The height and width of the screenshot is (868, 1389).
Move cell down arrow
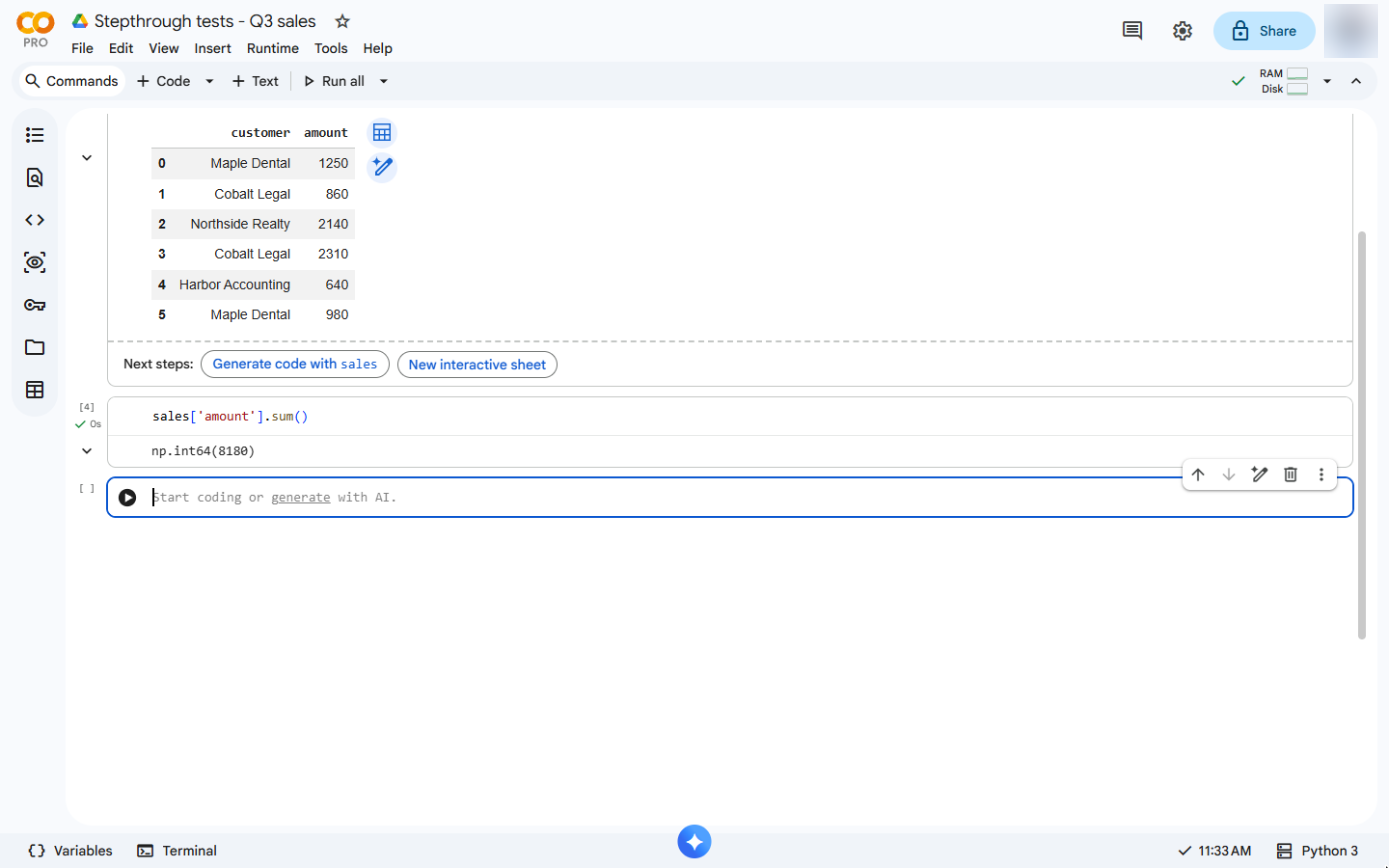click(1229, 475)
